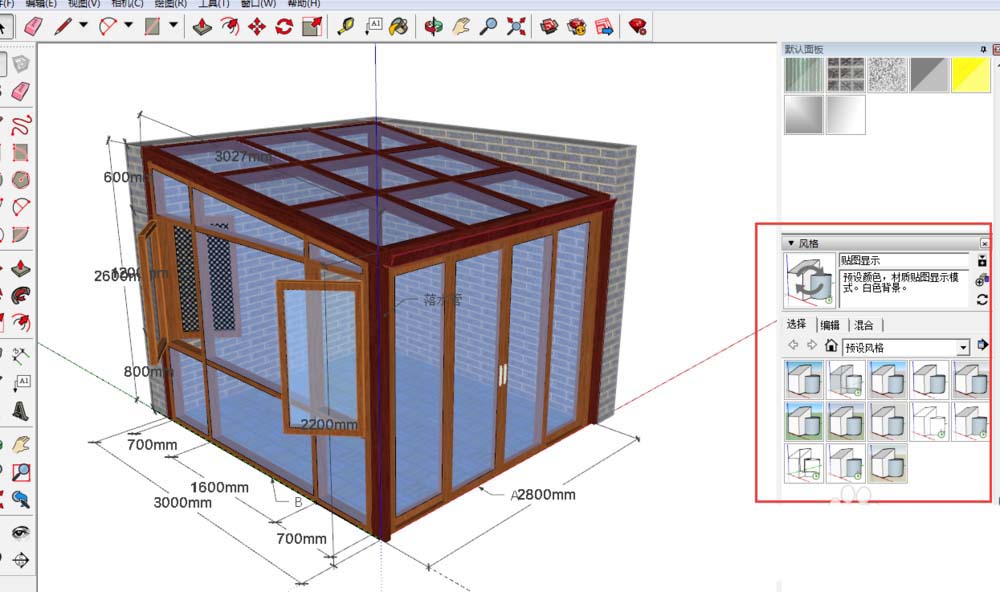This screenshot has height=592, width=1000.
Task: Open the 绘图(R) menu
Action: point(171,4)
